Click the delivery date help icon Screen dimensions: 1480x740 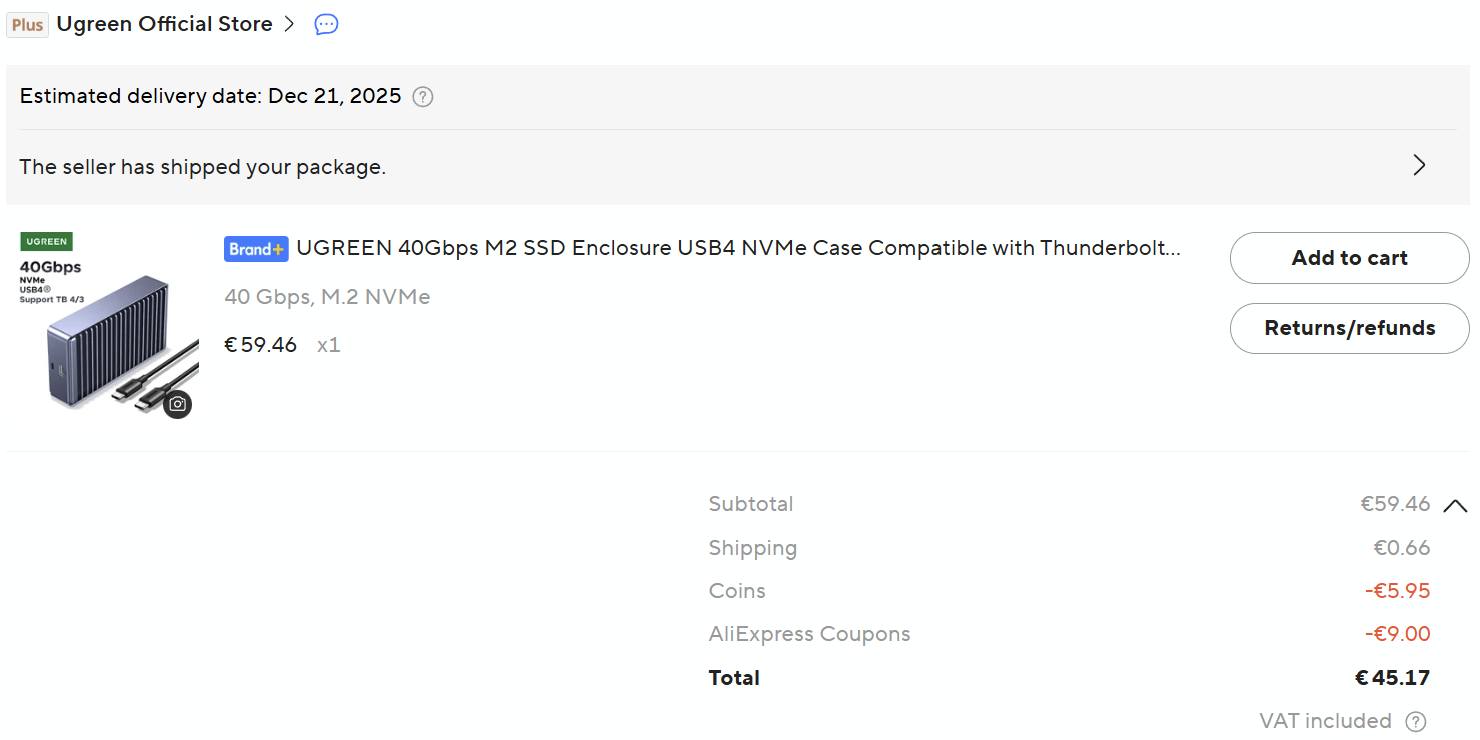pos(423,97)
